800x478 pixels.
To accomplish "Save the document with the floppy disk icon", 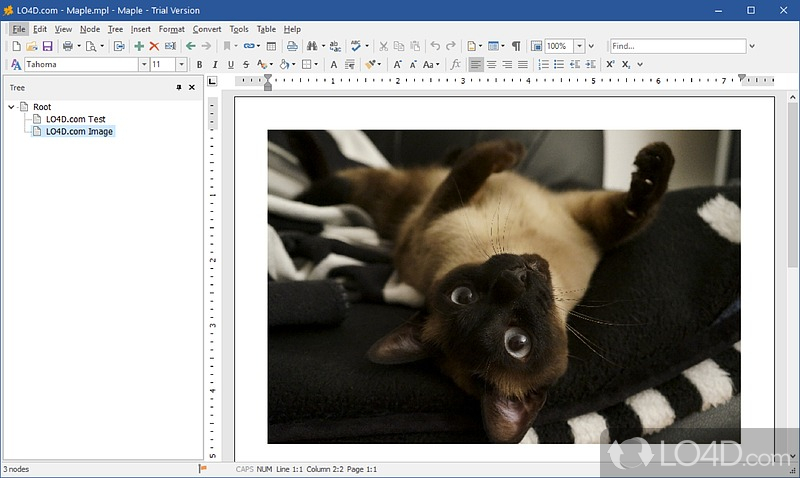I will tap(46, 46).
